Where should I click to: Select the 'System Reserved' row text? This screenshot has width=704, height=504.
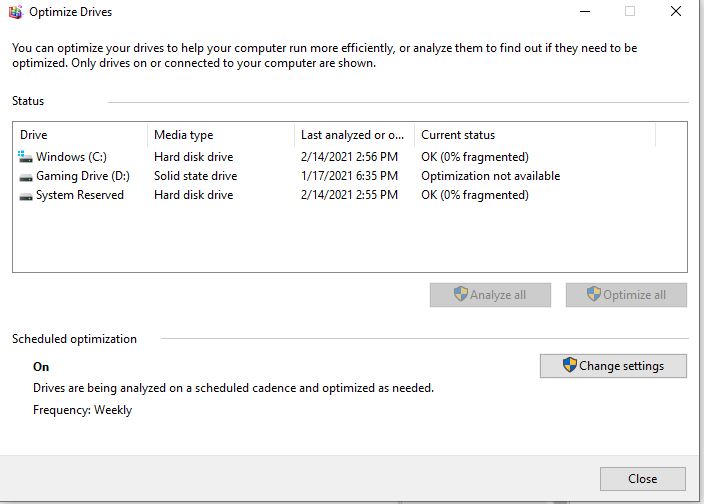[x=79, y=195]
